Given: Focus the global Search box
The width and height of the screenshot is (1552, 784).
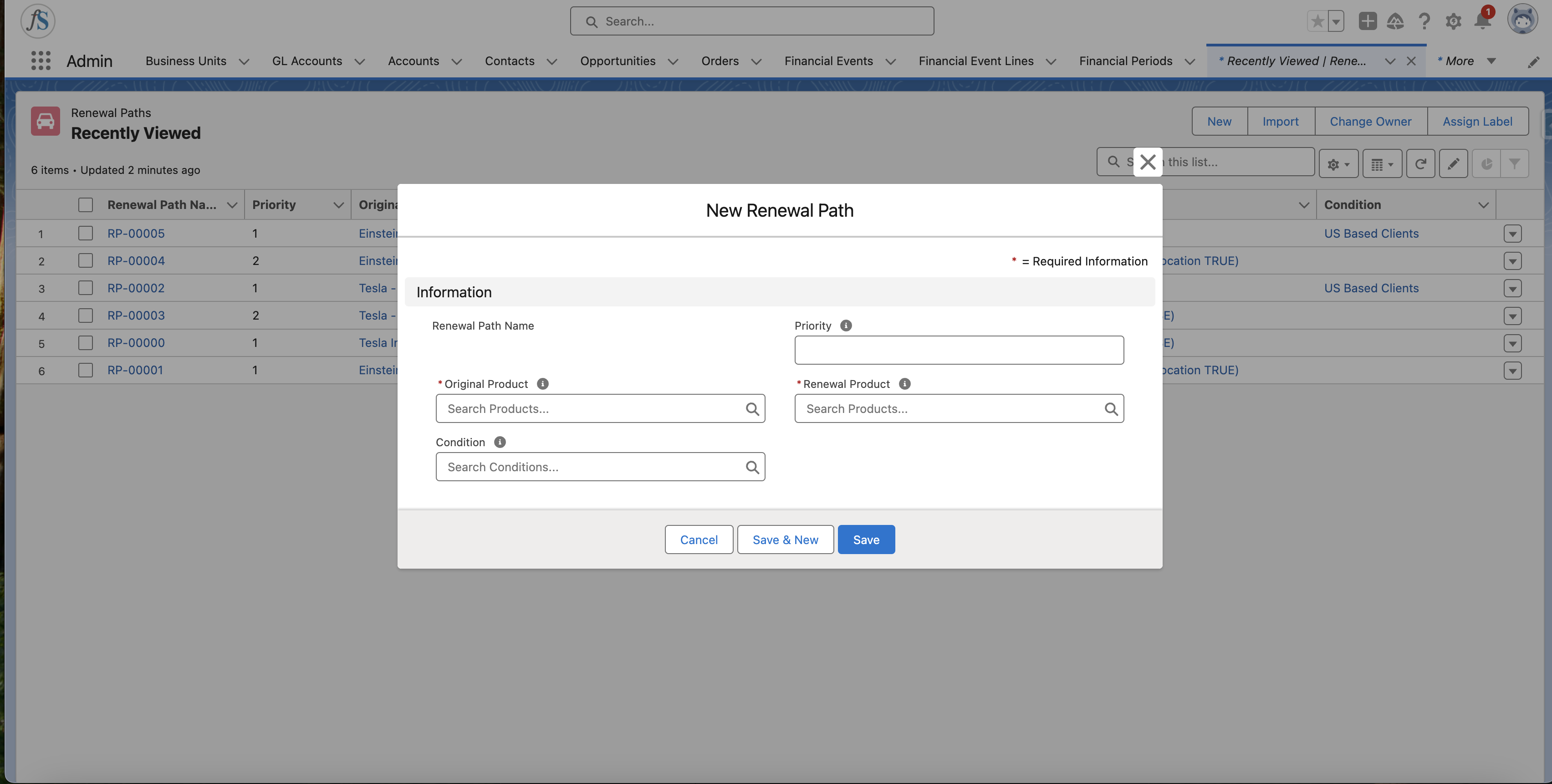Looking at the screenshot, I should tap(752, 22).
